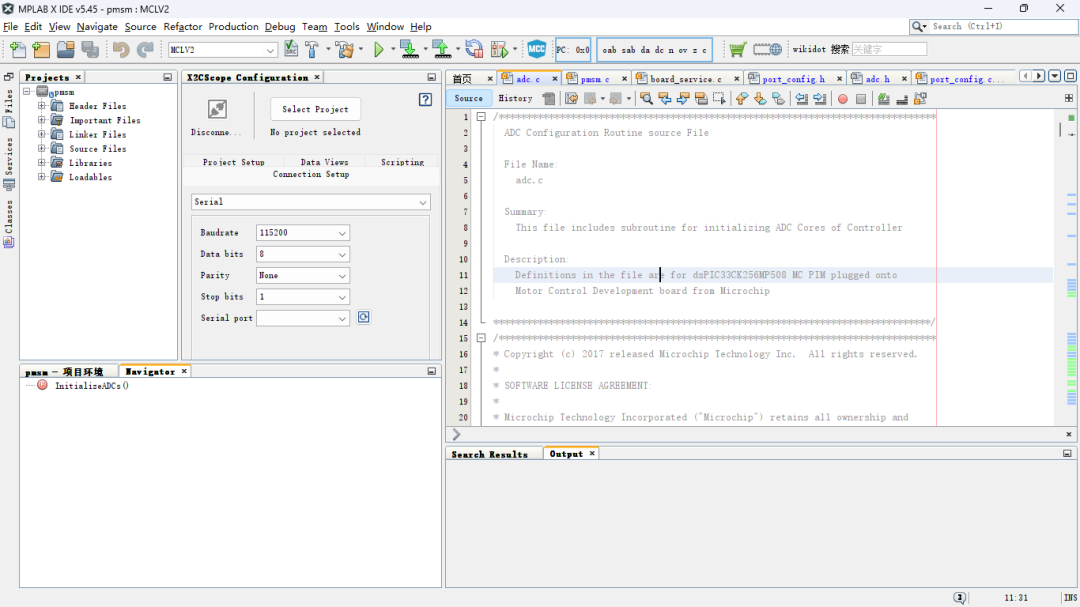Click Make and Program Device icon
Image resolution: width=1080 pixels, height=607 pixels.
(x=409, y=50)
